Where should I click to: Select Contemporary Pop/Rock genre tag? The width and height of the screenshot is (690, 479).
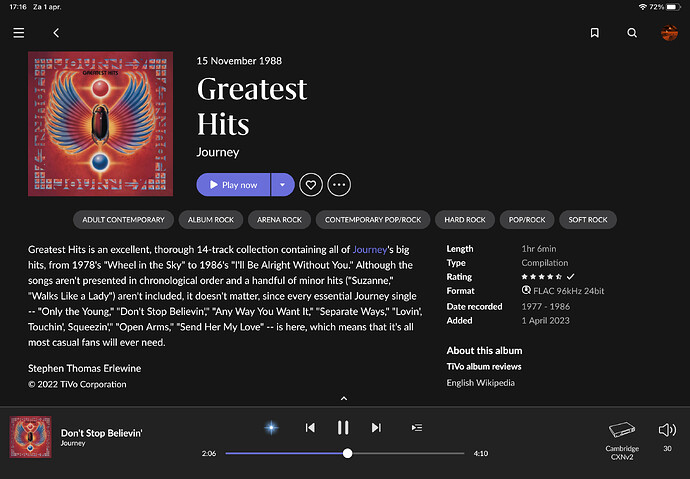373,219
